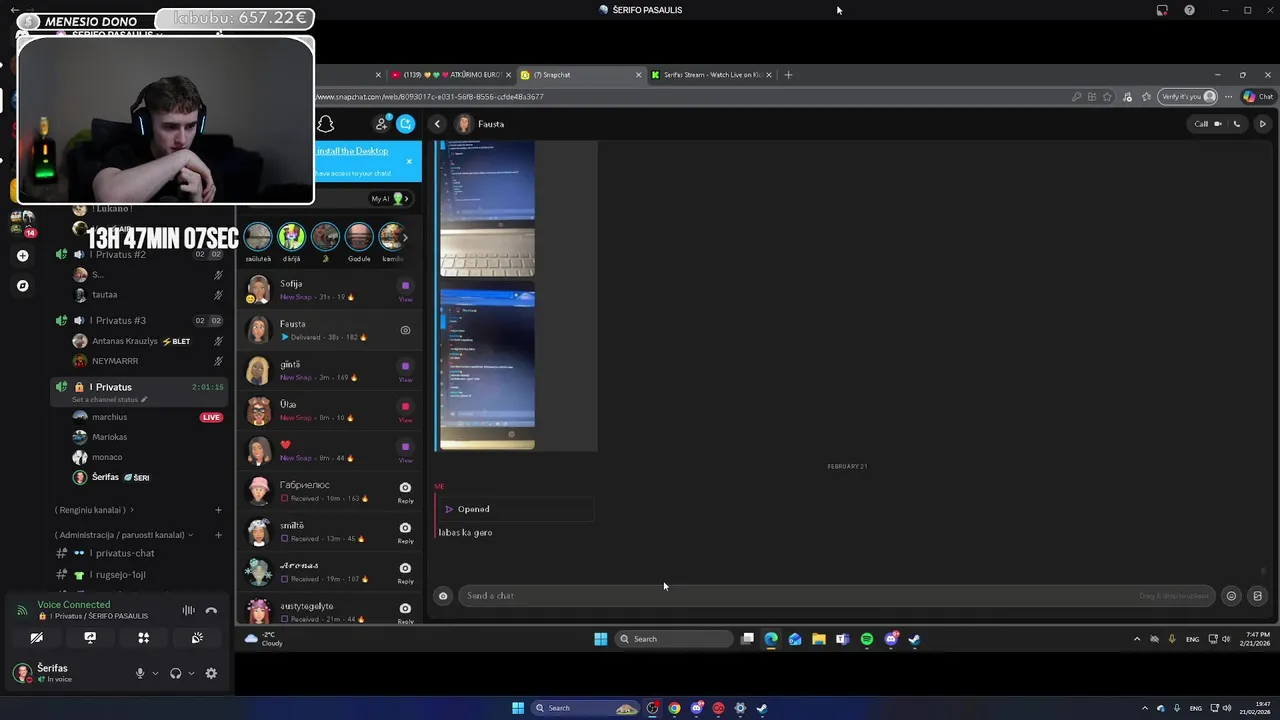Share your screen in Discord voice panel
This screenshot has width=1280, height=720.
90,637
